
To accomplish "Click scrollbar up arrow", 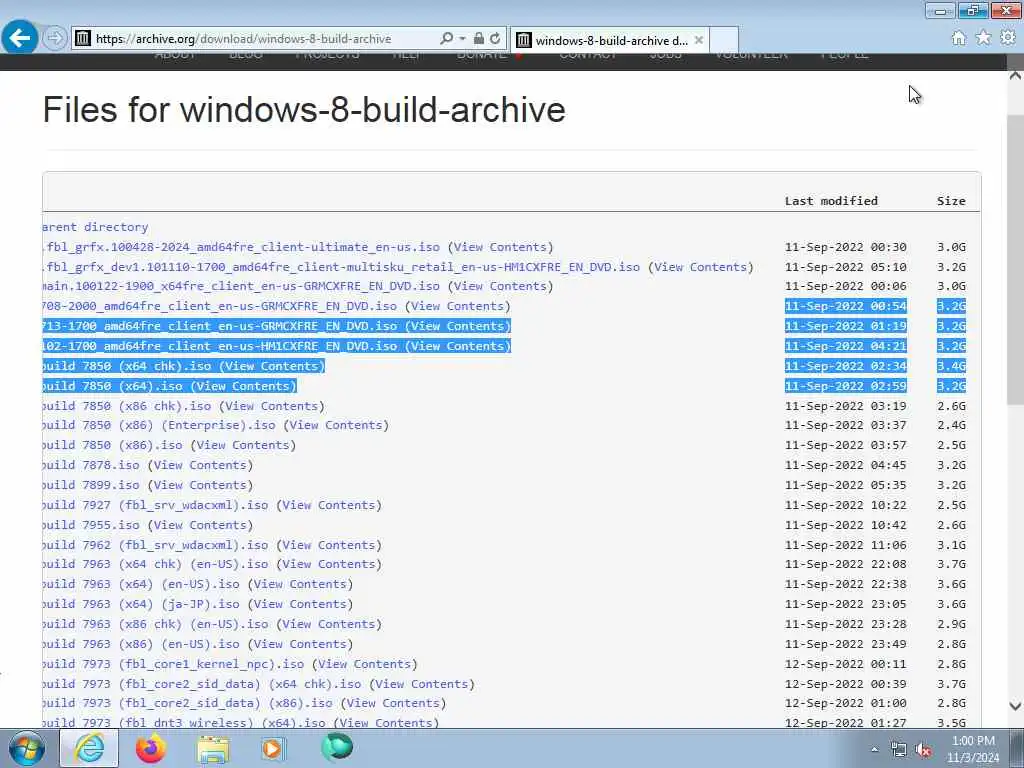I will (x=1016, y=76).
